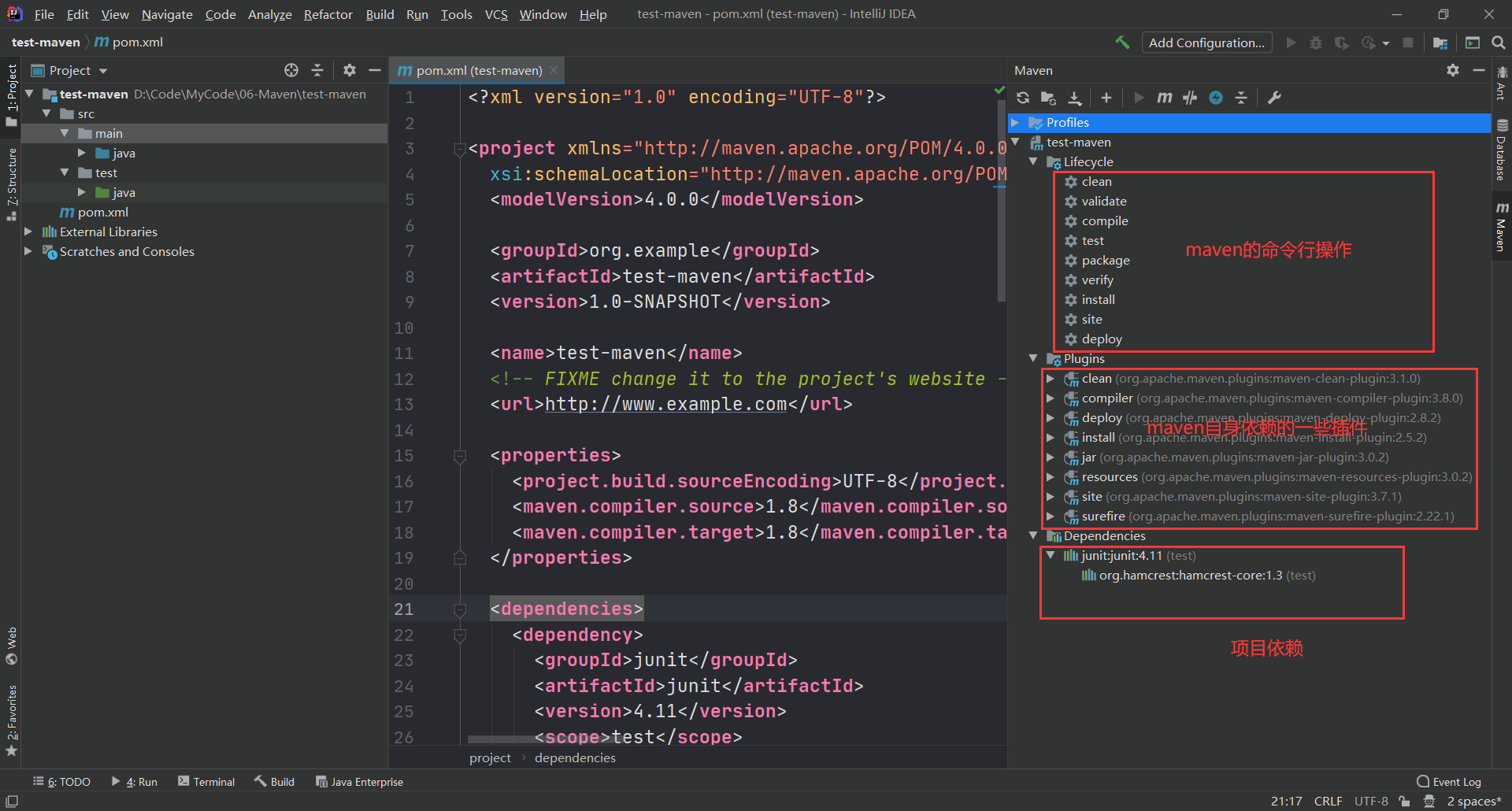1512x811 pixels.
Task: Reload all Maven projects
Action: 1023,98
